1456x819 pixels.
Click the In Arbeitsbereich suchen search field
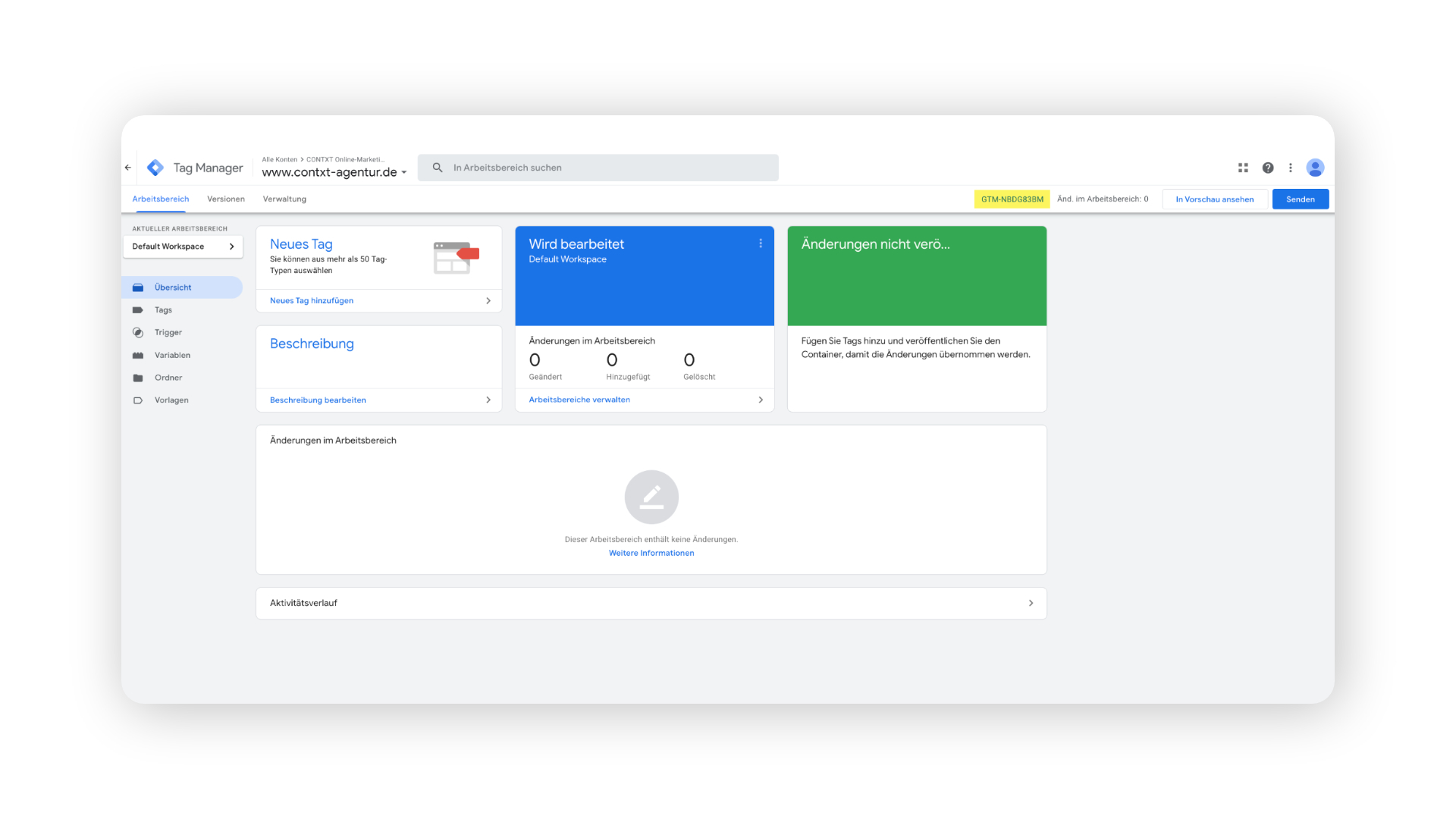coord(598,168)
